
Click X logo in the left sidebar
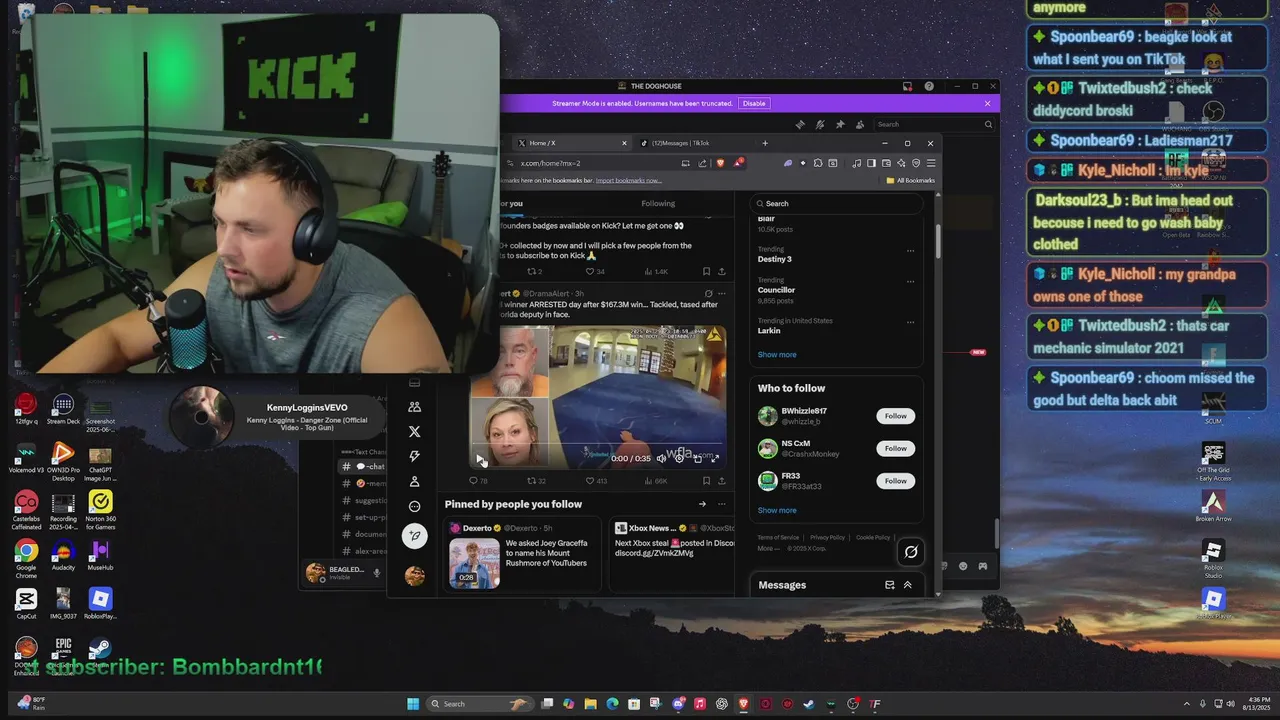point(414,432)
